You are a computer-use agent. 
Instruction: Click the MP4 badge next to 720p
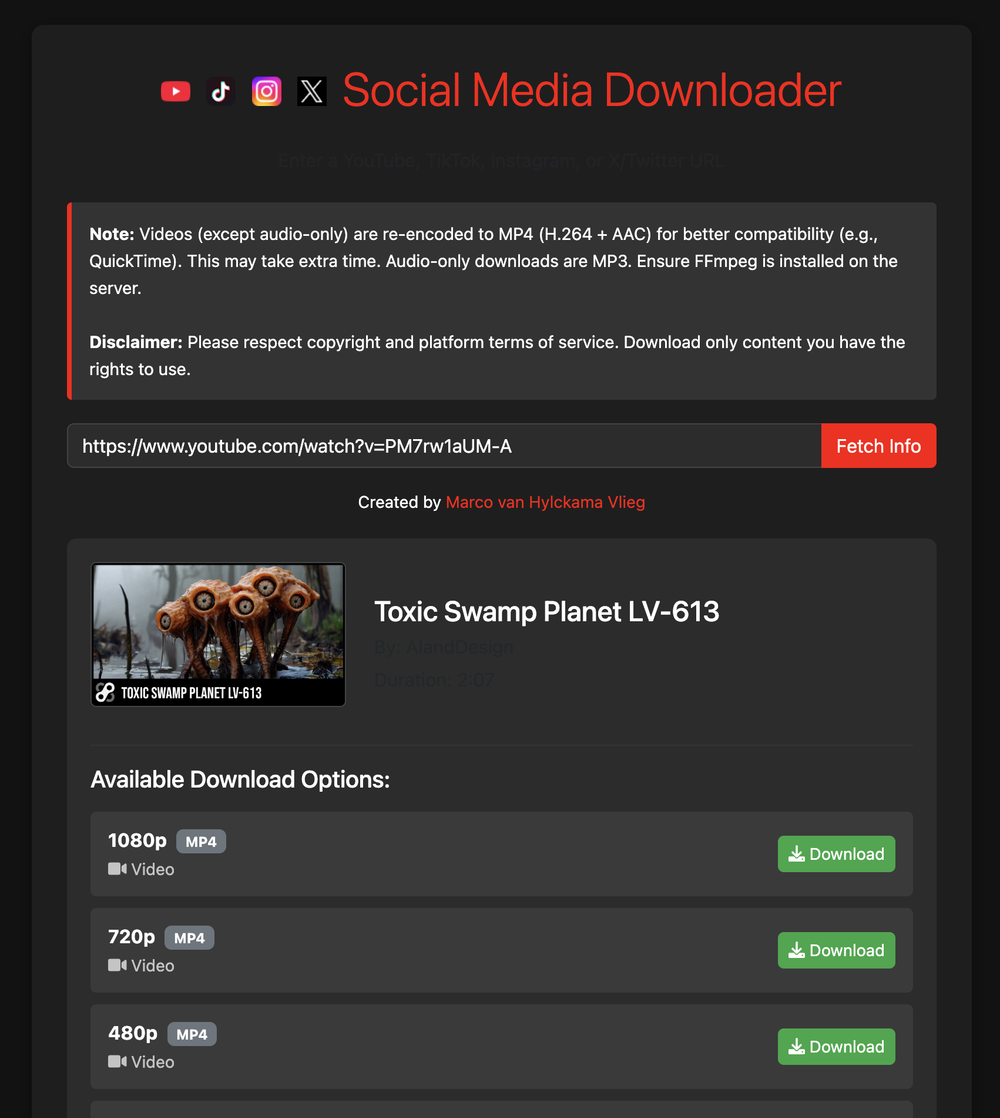[189, 938]
